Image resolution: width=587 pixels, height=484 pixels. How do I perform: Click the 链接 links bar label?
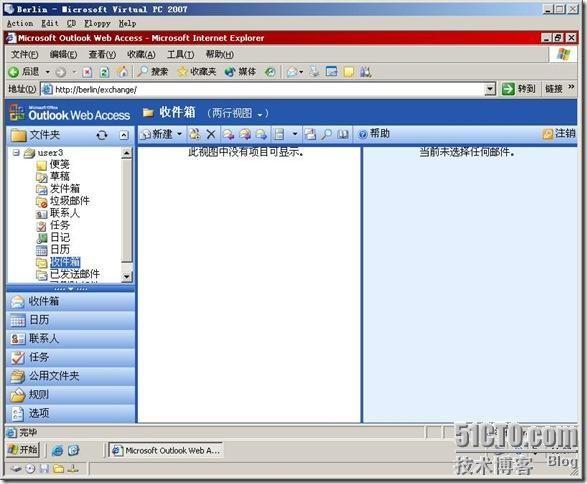coord(554,89)
